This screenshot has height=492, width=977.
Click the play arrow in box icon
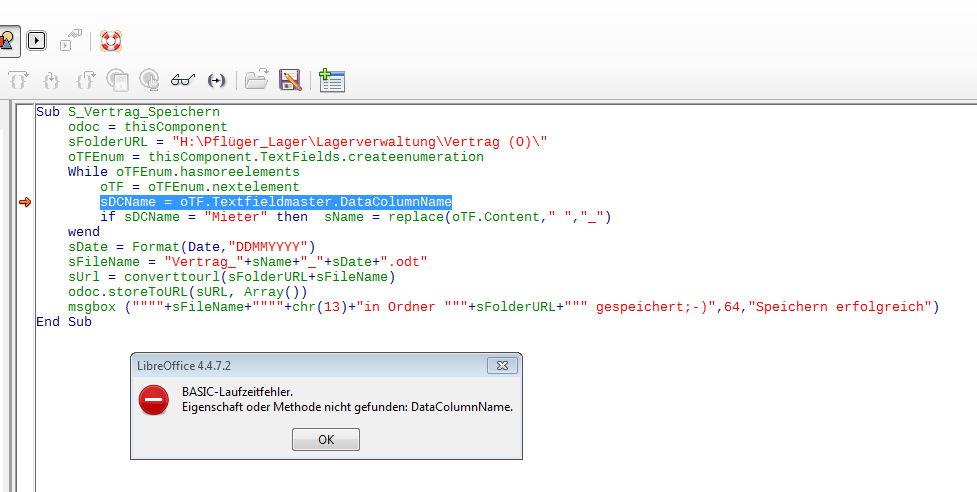[x=37, y=41]
